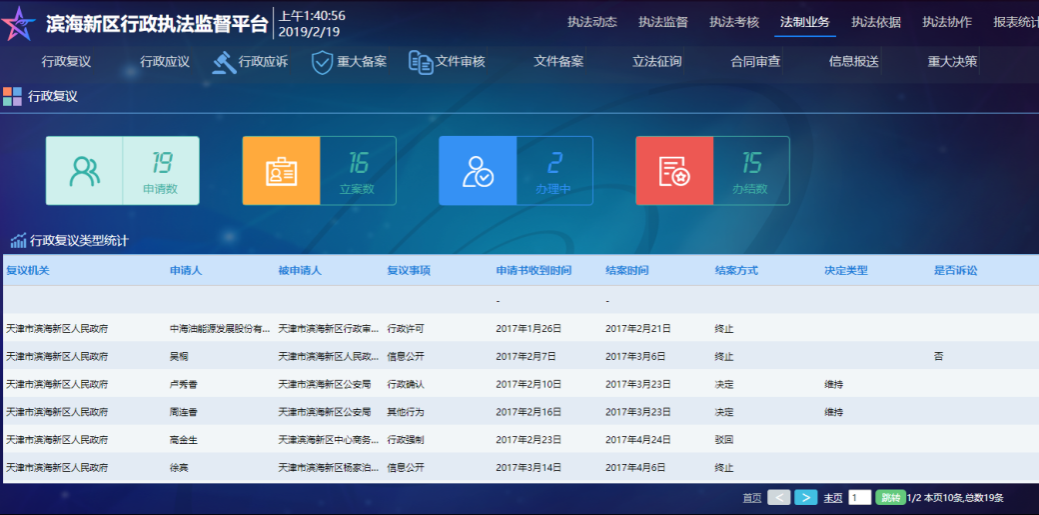Select the applicant 周连香 cell

pos(184,412)
